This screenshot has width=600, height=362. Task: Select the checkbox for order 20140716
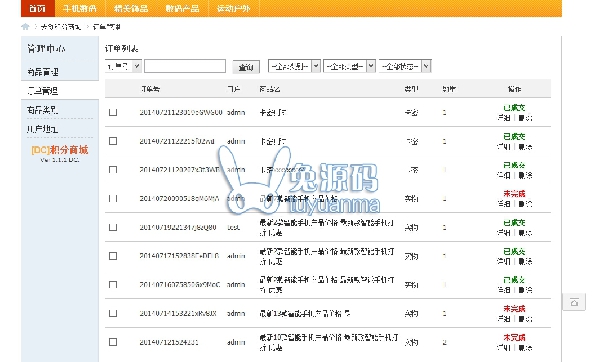pyautogui.click(x=113, y=284)
